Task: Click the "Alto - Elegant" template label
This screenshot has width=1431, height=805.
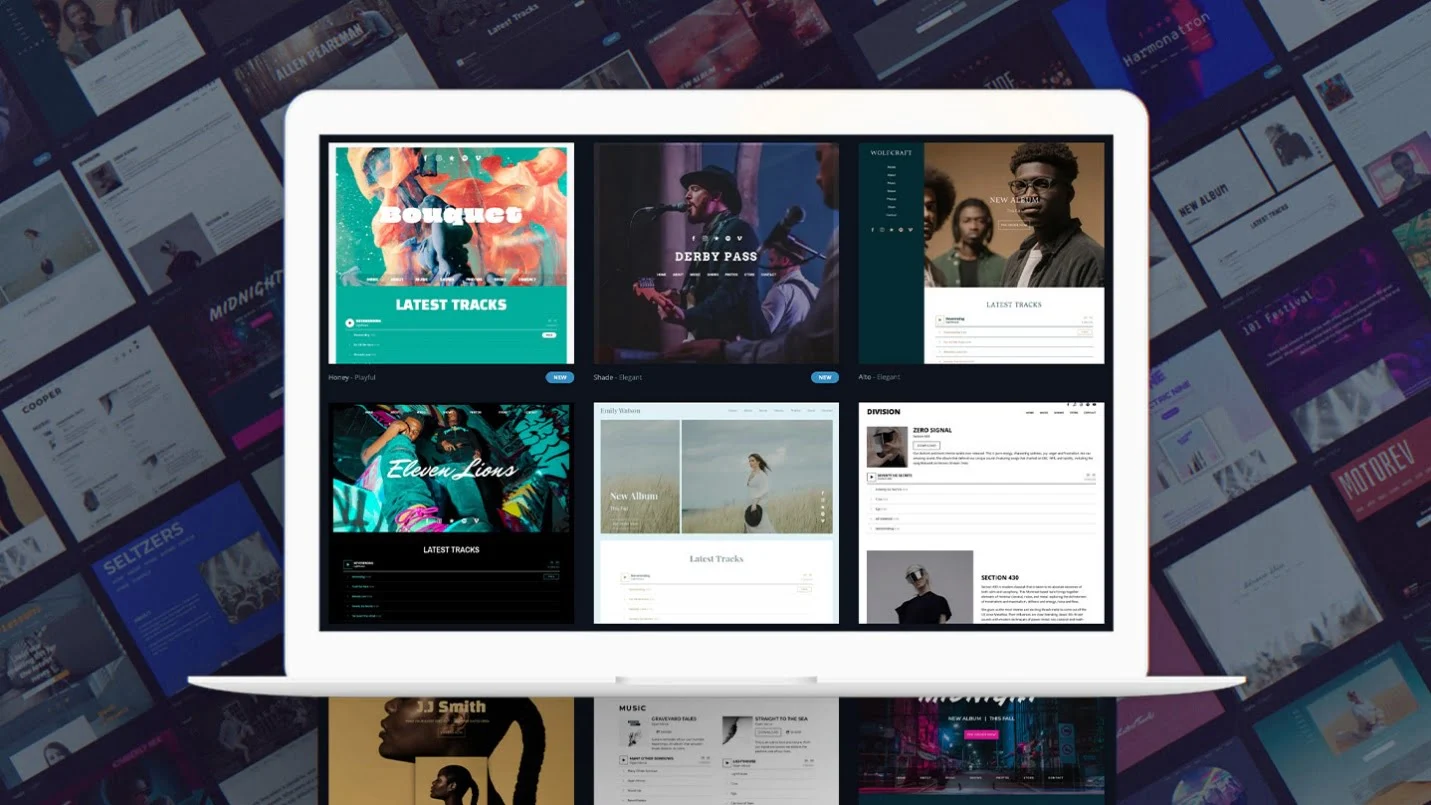Action: click(879, 378)
